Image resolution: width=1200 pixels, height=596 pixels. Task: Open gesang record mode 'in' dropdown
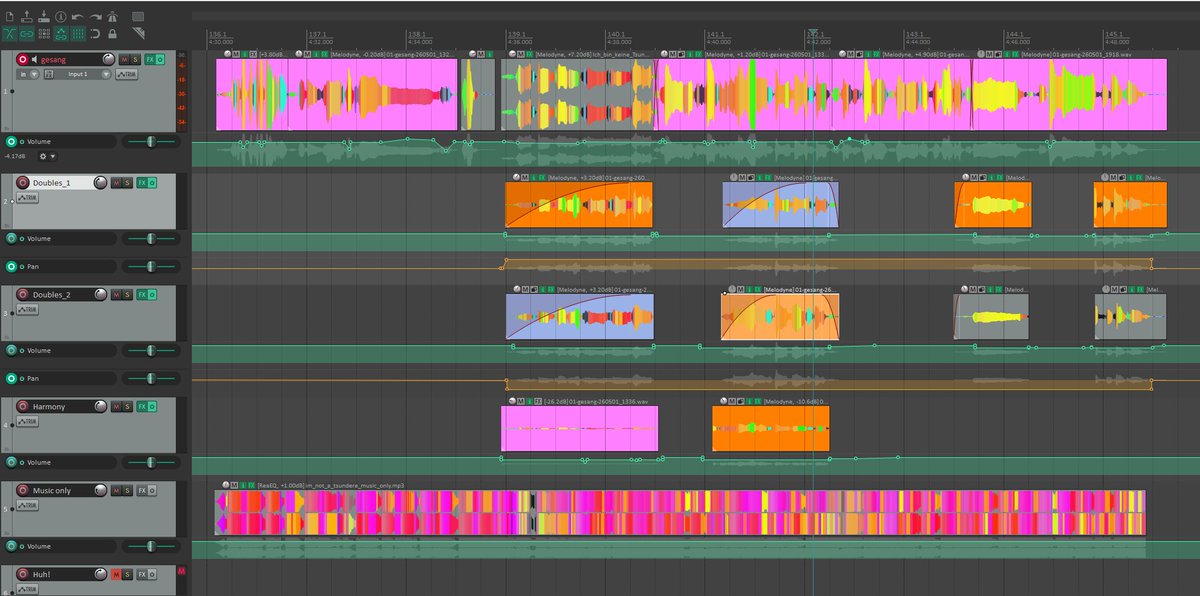[28, 75]
